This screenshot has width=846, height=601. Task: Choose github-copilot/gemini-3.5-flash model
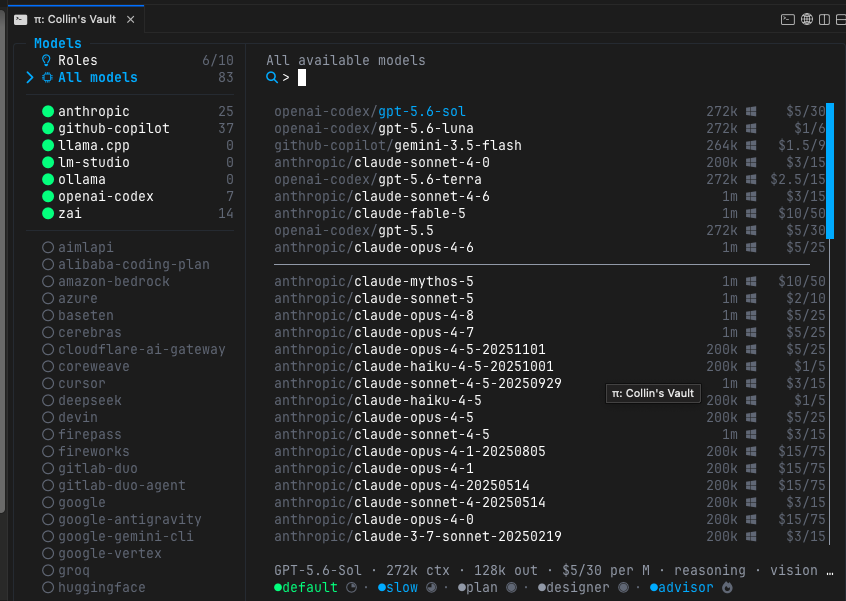[x=549, y=146]
